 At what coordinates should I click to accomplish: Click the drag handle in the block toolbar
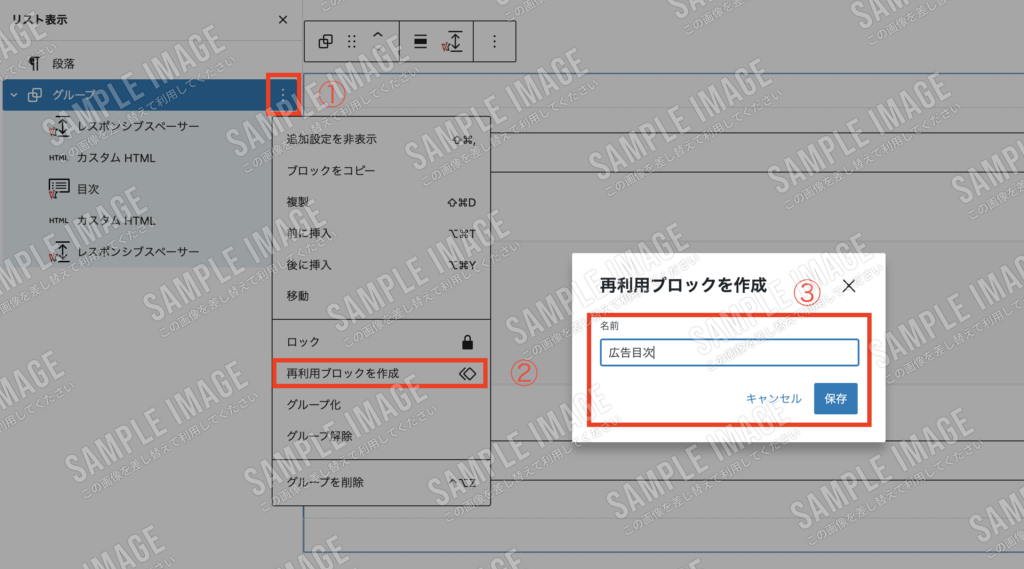click(x=351, y=42)
